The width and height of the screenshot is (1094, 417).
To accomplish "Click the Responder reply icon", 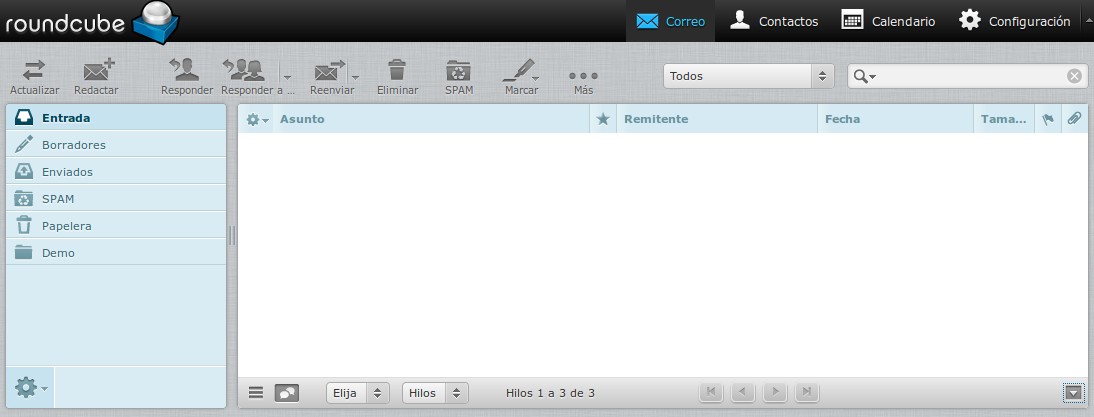I will point(186,71).
